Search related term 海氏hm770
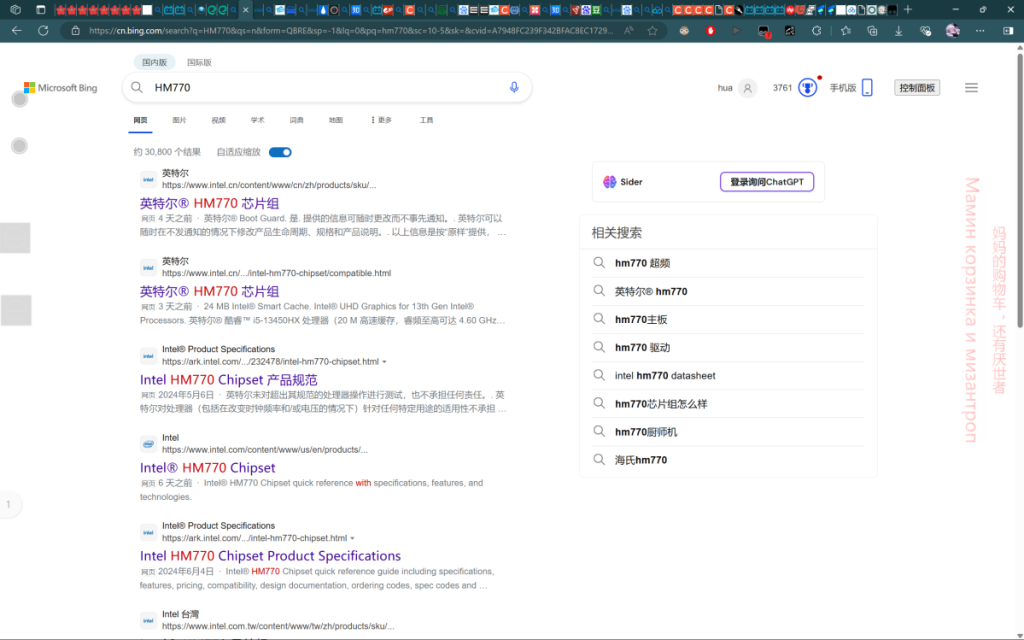Image resolution: width=1024 pixels, height=640 pixels. (641, 460)
